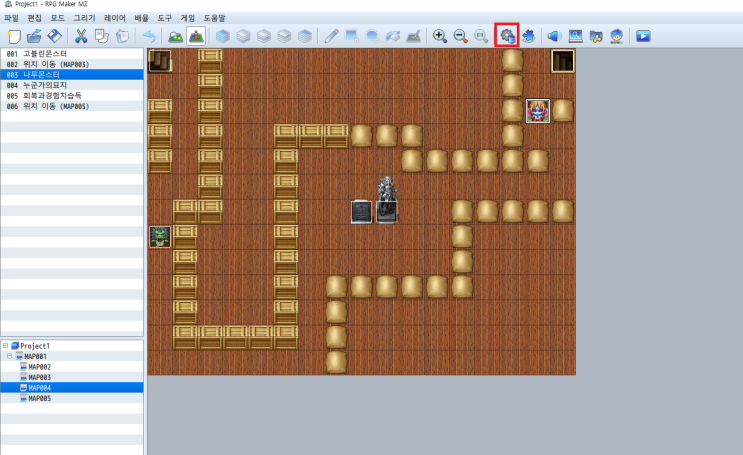Select event 001 고블린몬스터
Image resolution: width=743 pixels, height=455 pixels.
coord(72,54)
